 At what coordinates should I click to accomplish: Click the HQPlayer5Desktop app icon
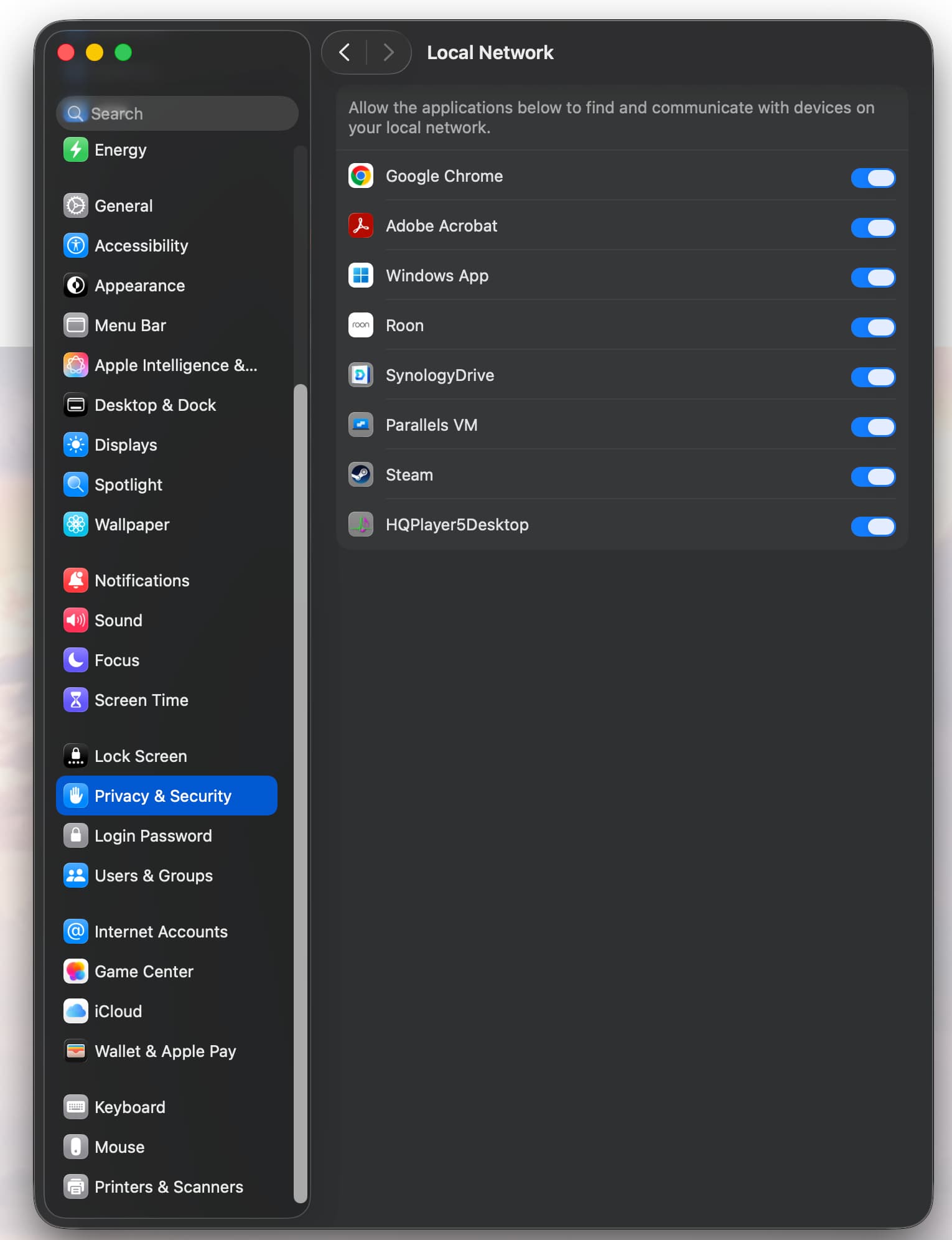(360, 525)
